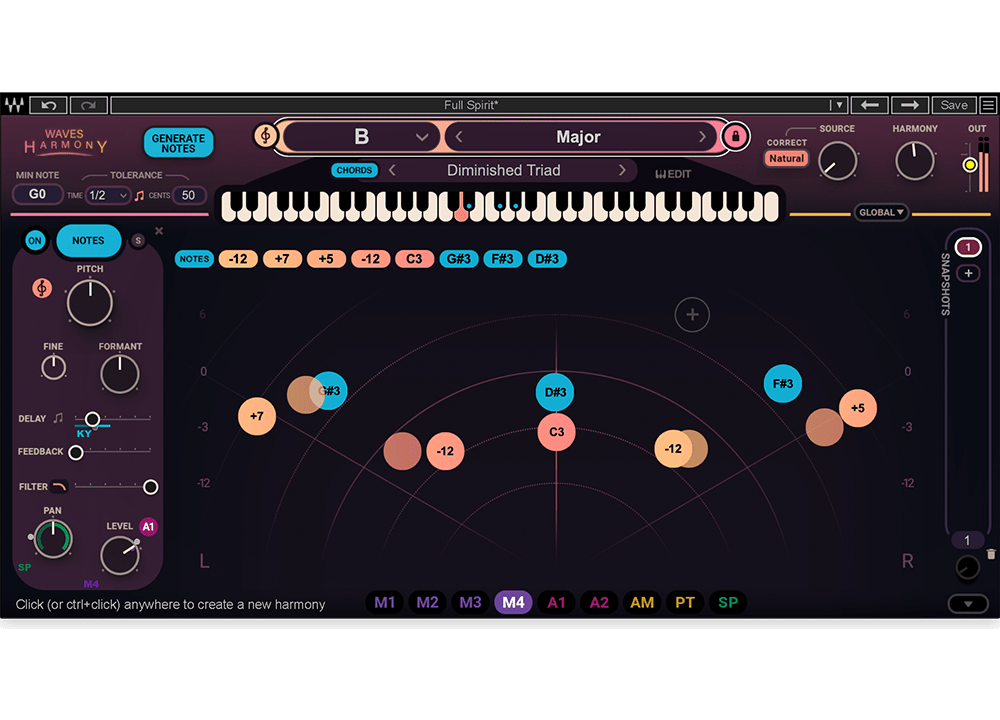Select the M1 modulator tab

pos(385,603)
